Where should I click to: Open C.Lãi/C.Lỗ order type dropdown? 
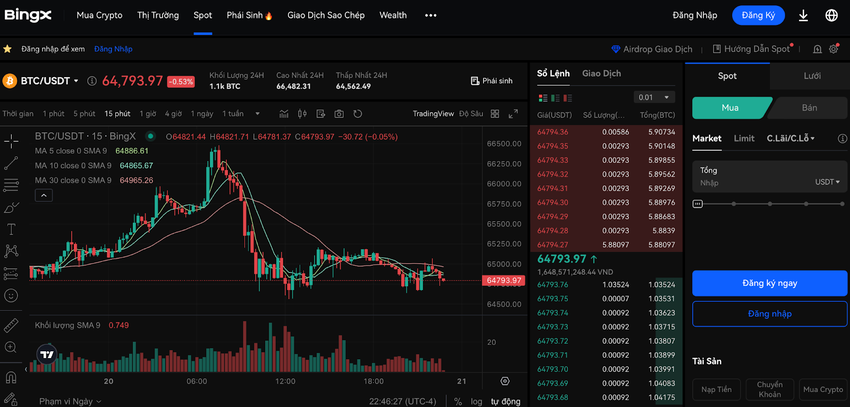point(791,138)
